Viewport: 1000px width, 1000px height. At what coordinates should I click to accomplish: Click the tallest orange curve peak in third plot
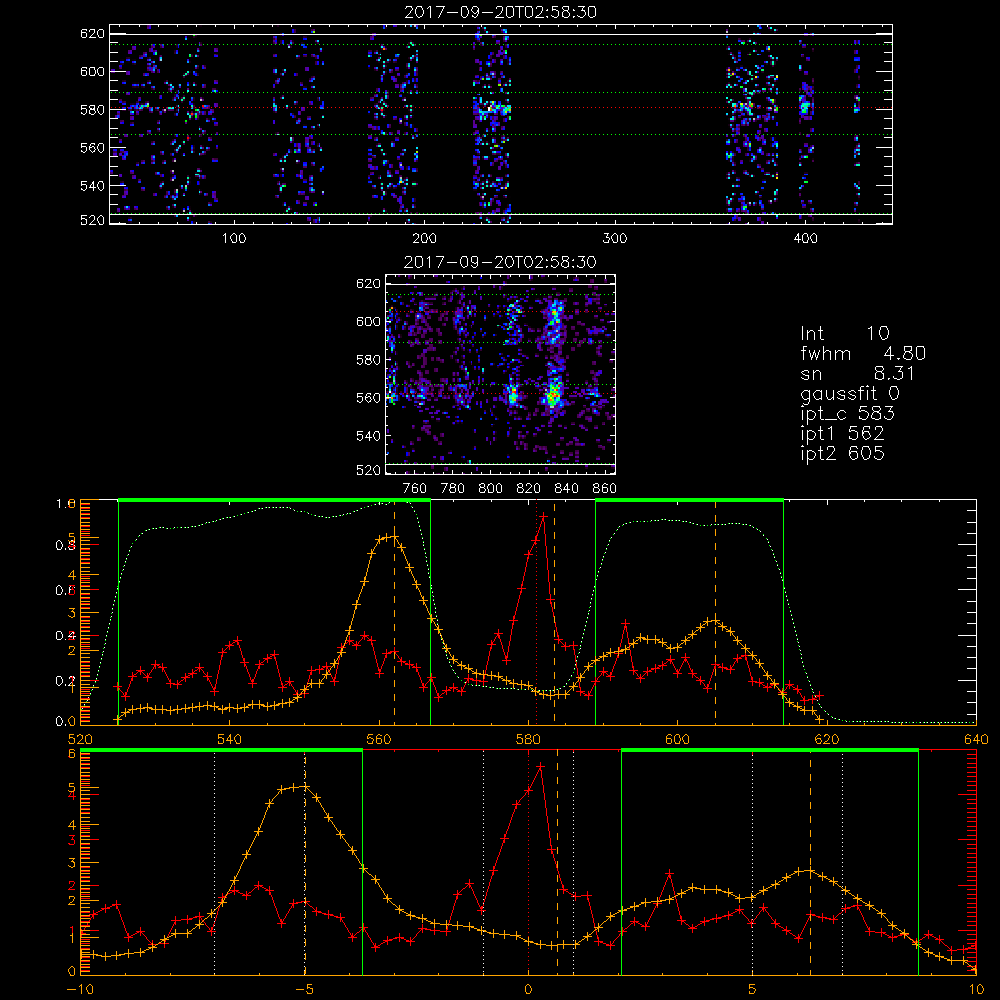[394, 536]
